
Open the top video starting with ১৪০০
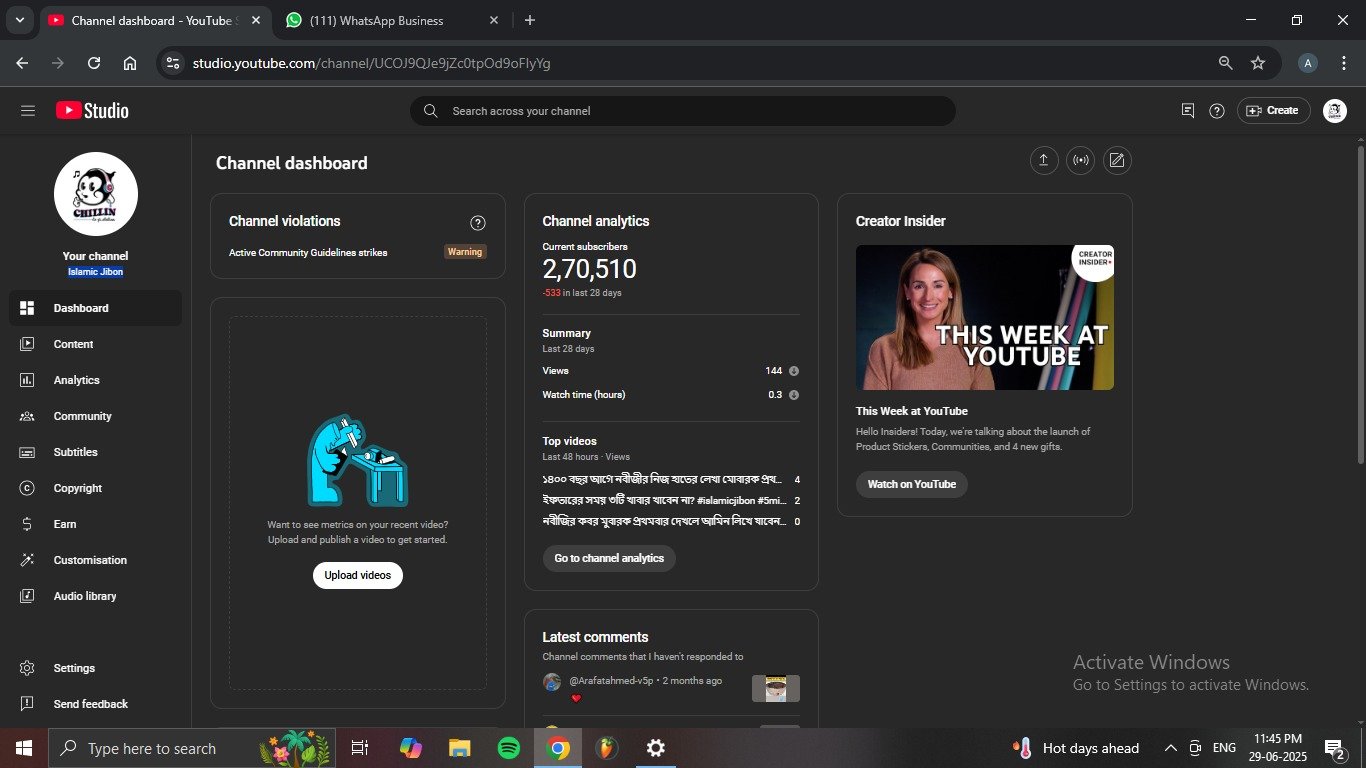(662, 479)
